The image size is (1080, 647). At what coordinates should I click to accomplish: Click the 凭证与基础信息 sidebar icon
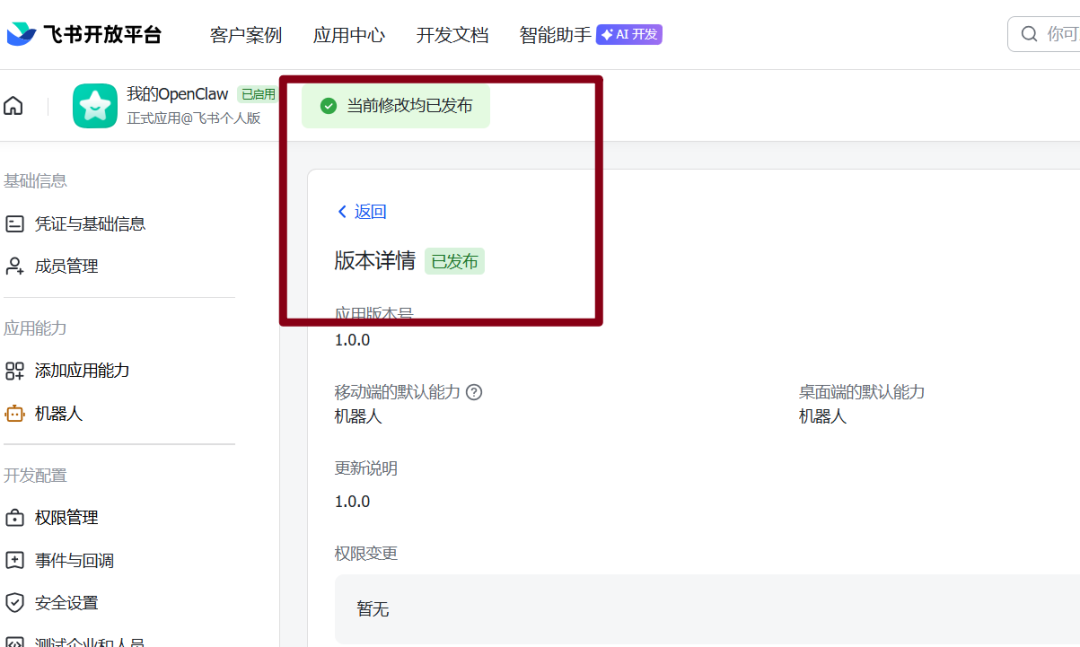coord(15,224)
